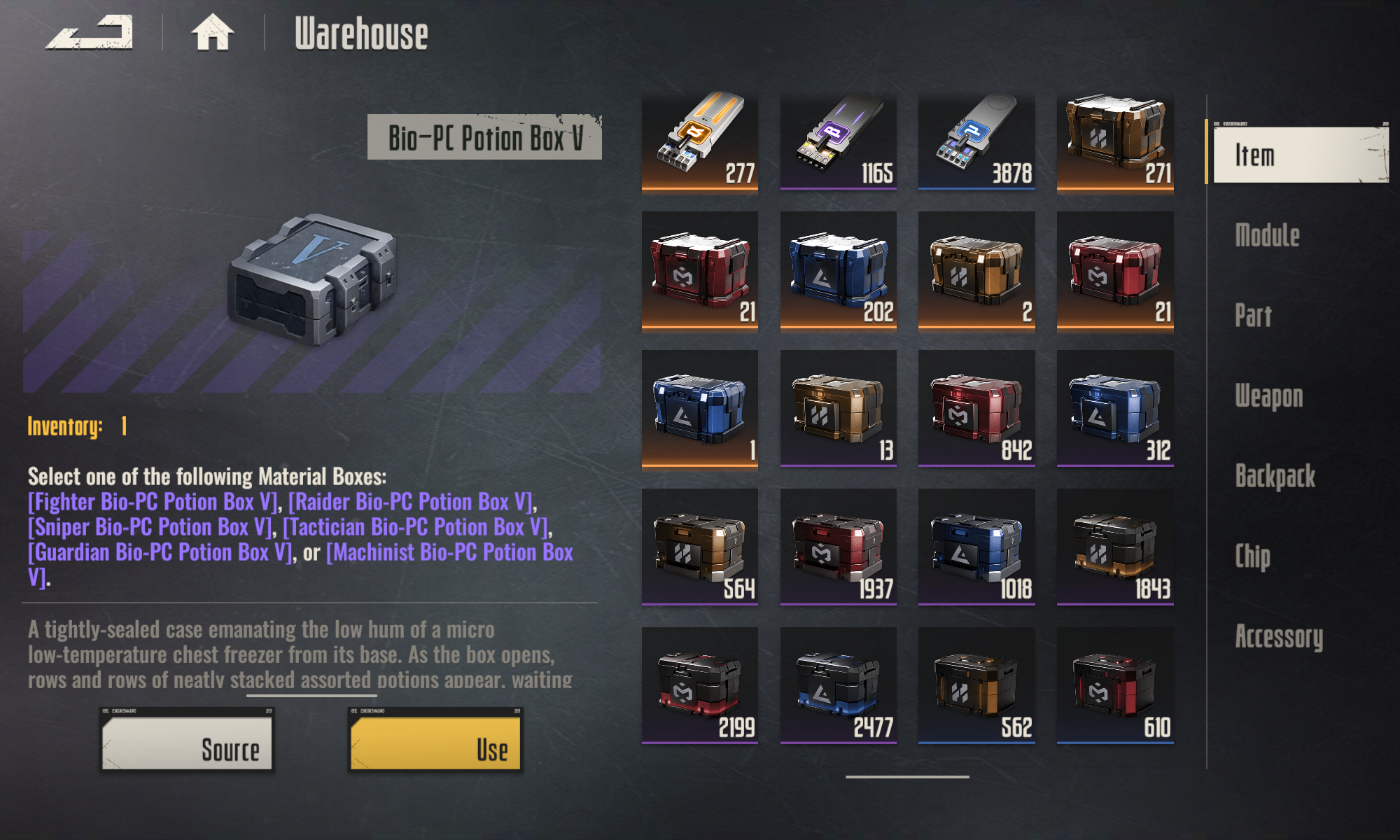The width and height of the screenshot is (1400, 840).
Task: Select the purple chip item with 1165
Action: pyautogui.click(x=838, y=142)
